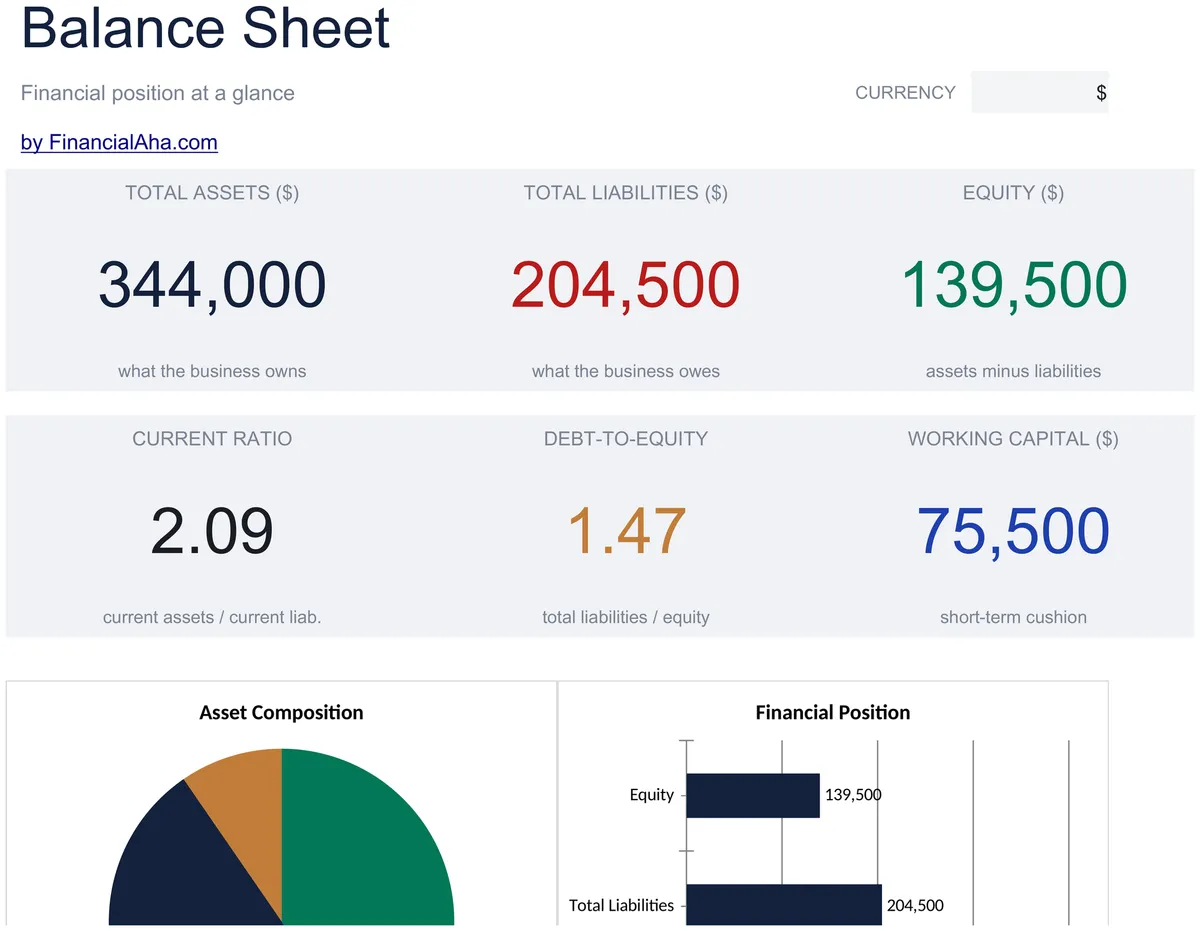Select the 'short-term cushion' caption
1200x931 pixels.
tap(1013, 617)
